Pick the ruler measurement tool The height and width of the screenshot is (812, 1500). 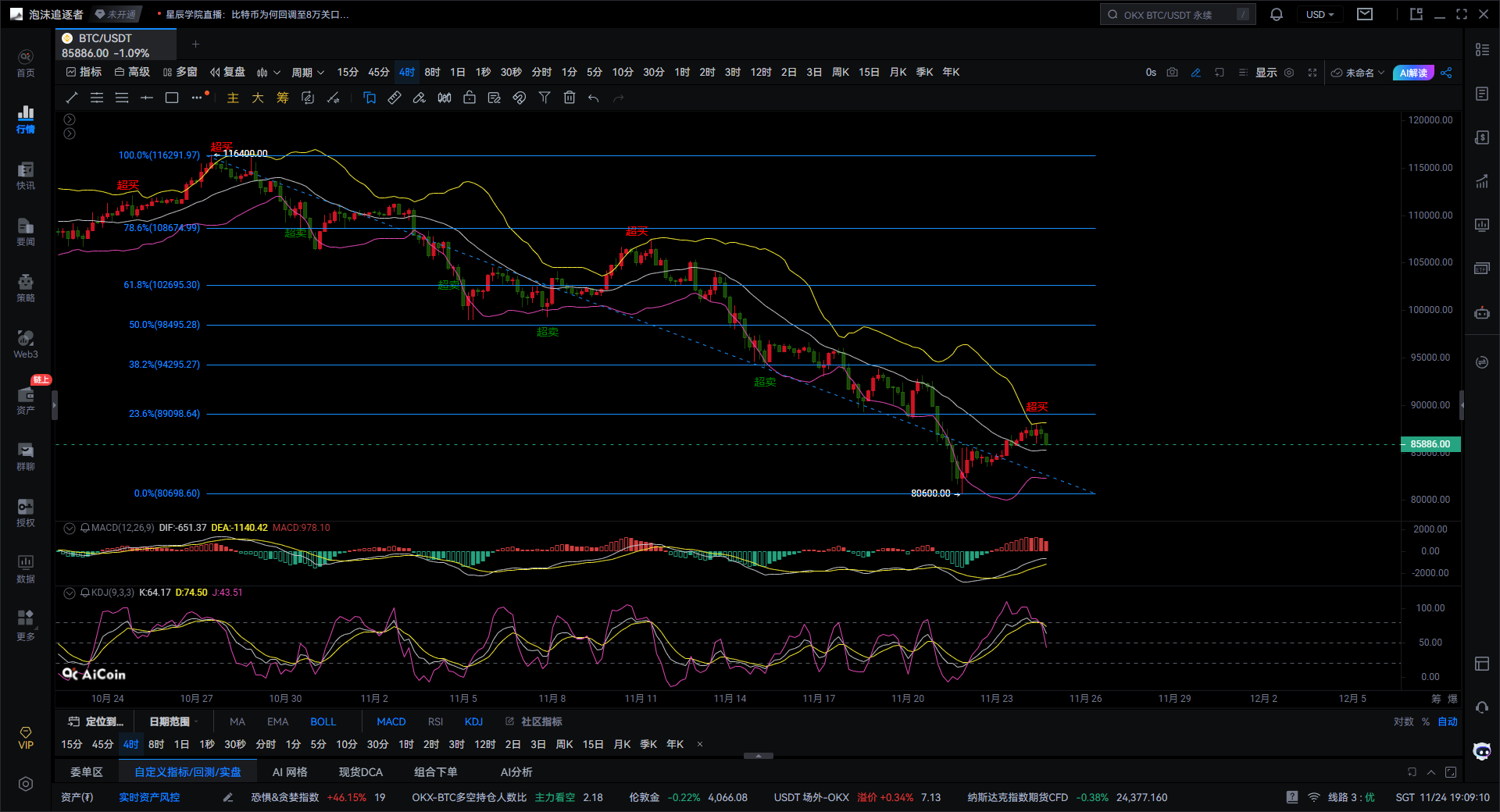pyautogui.click(x=395, y=98)
